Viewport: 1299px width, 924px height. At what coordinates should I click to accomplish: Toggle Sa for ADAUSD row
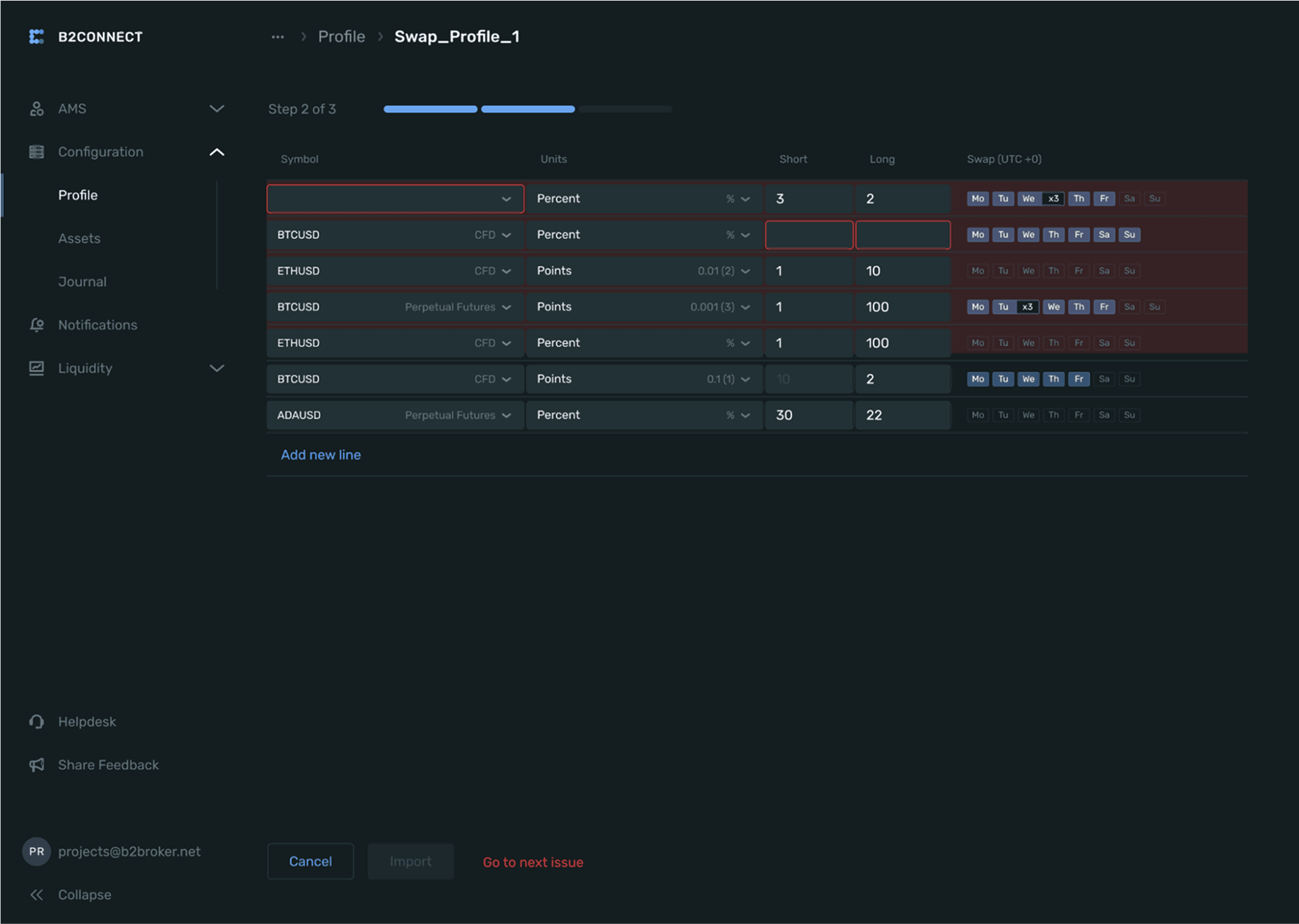coord(1104,415)
